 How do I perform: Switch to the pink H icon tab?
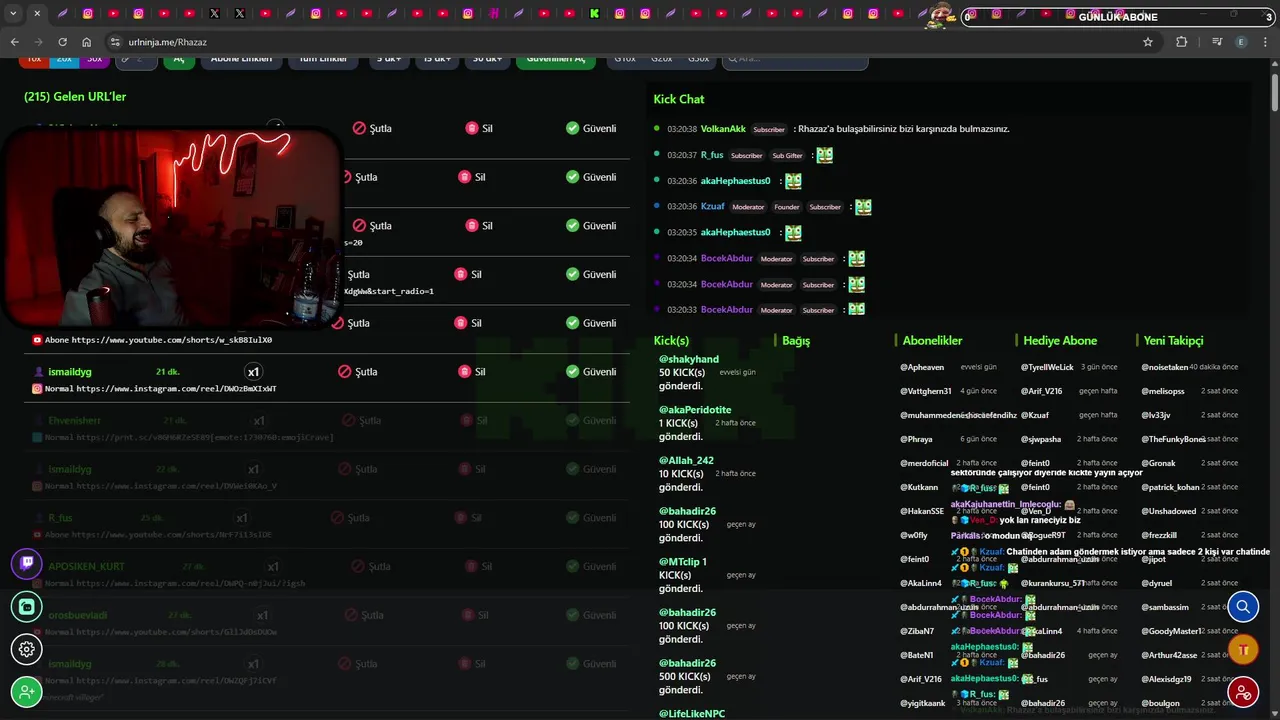pyautogui.click(x=493, y=14)
